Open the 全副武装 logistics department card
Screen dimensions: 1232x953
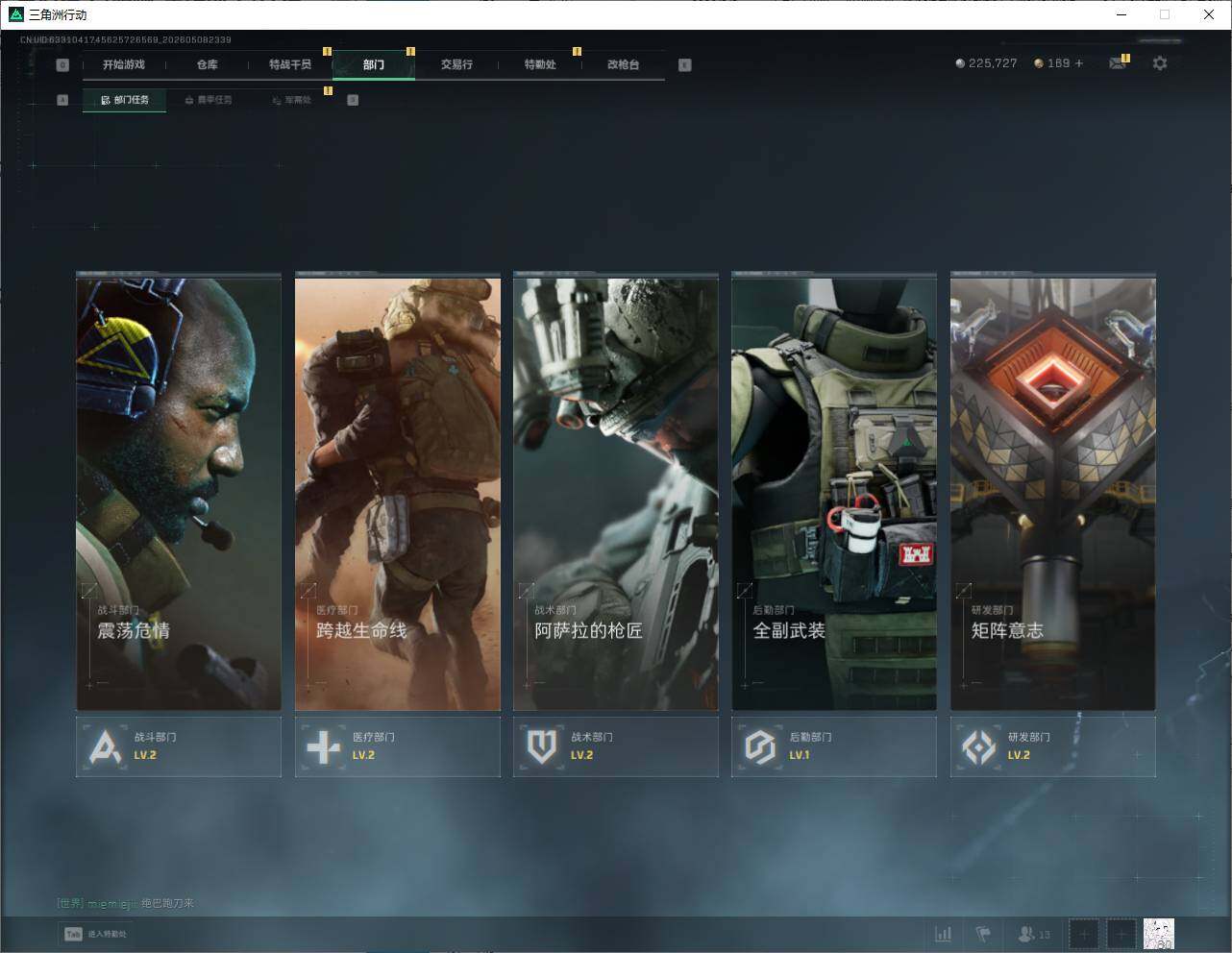pyautogui.click(x=834, y=493)
